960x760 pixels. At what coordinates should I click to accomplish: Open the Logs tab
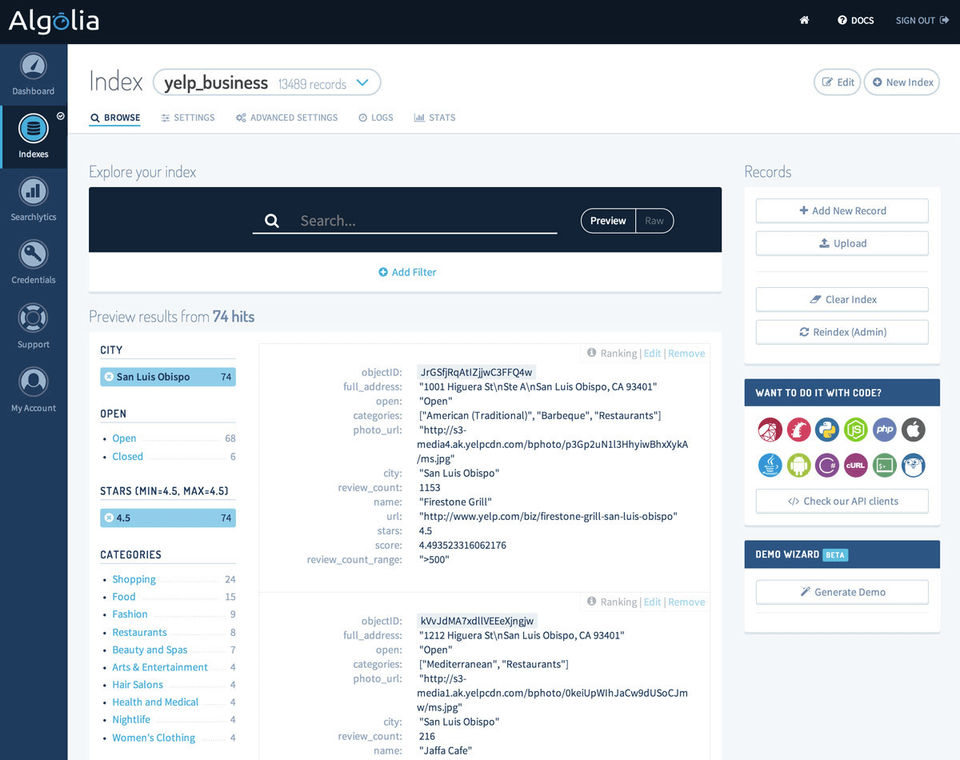pyautogui.click(x=376, y=118)
